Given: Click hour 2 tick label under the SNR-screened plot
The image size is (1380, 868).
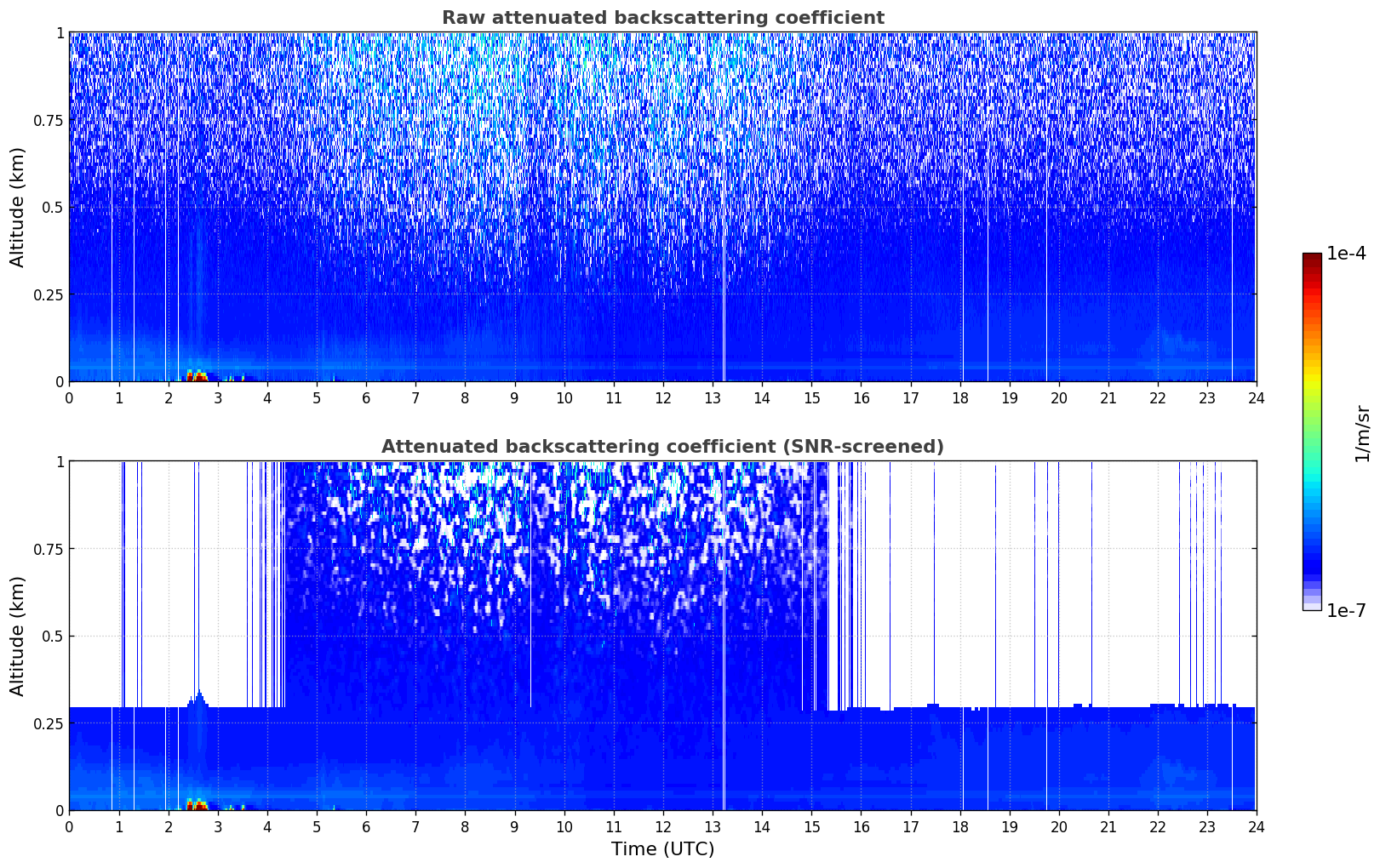Looking at the screenshot, I should tap(169, 826).
